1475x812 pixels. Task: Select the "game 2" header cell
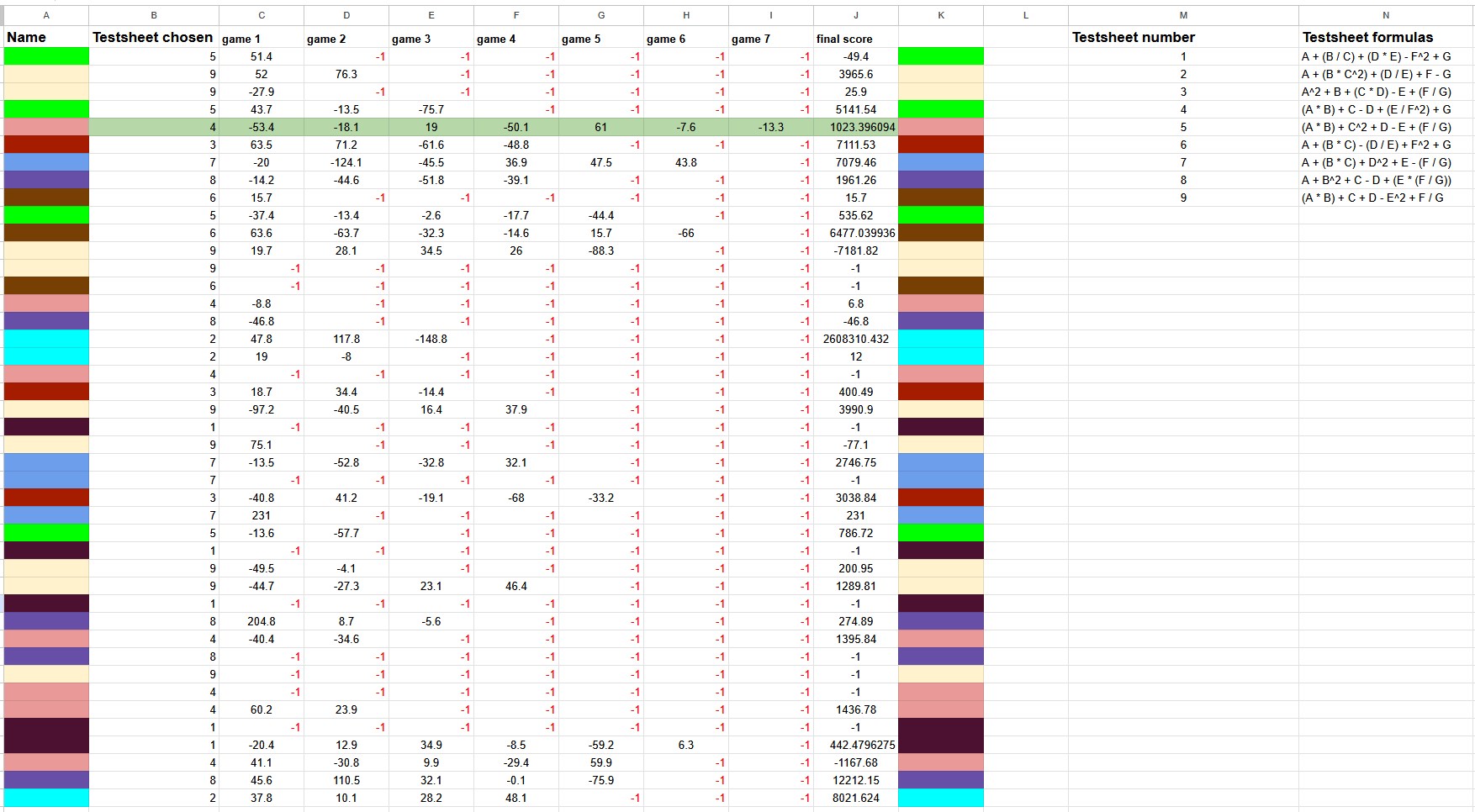click(346, 37)
